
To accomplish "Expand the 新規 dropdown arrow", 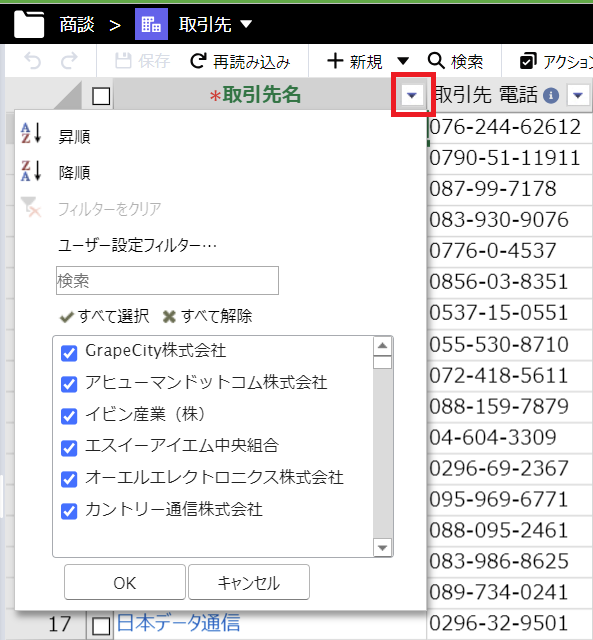I will tap(403, 61).
